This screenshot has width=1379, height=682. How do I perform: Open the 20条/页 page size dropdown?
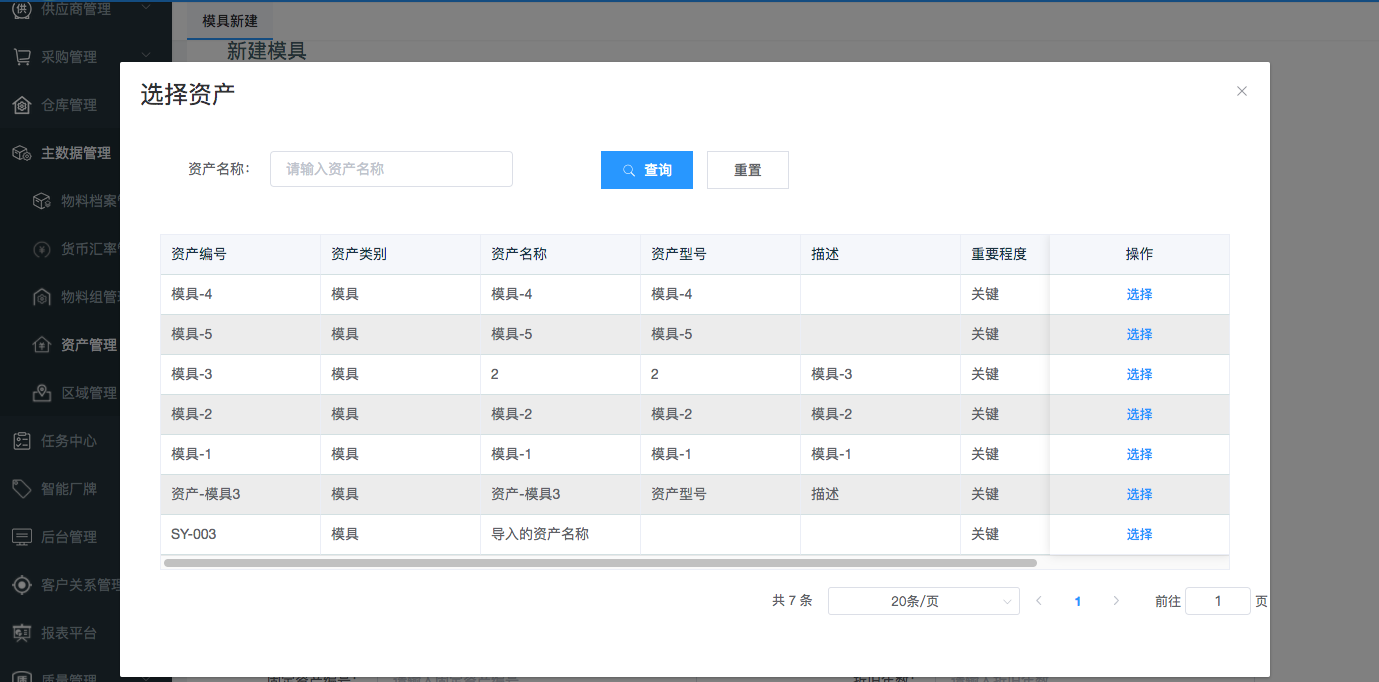click(x=923, y=601)
